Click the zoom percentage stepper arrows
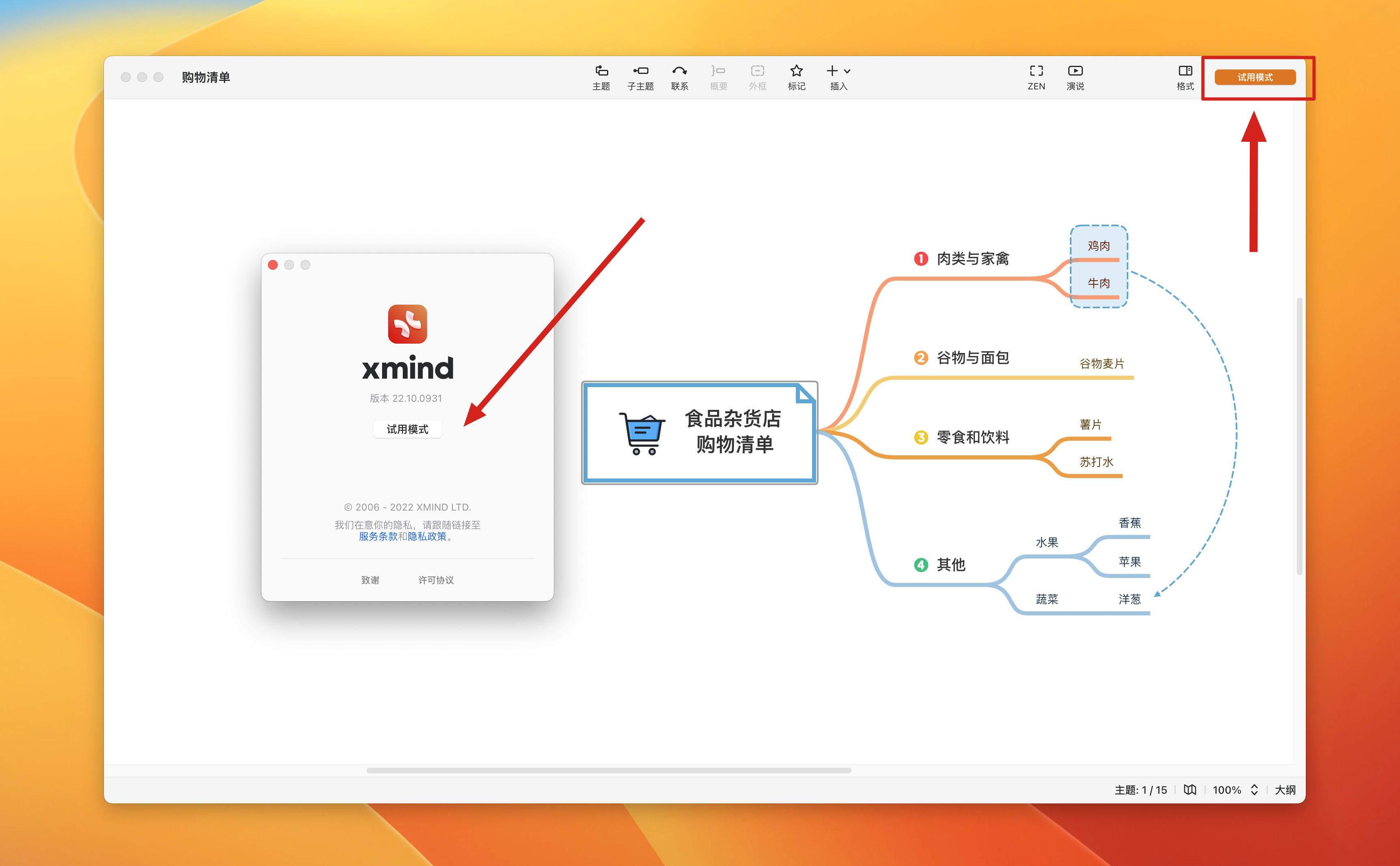The image size is (1400, 866). 1254,790
